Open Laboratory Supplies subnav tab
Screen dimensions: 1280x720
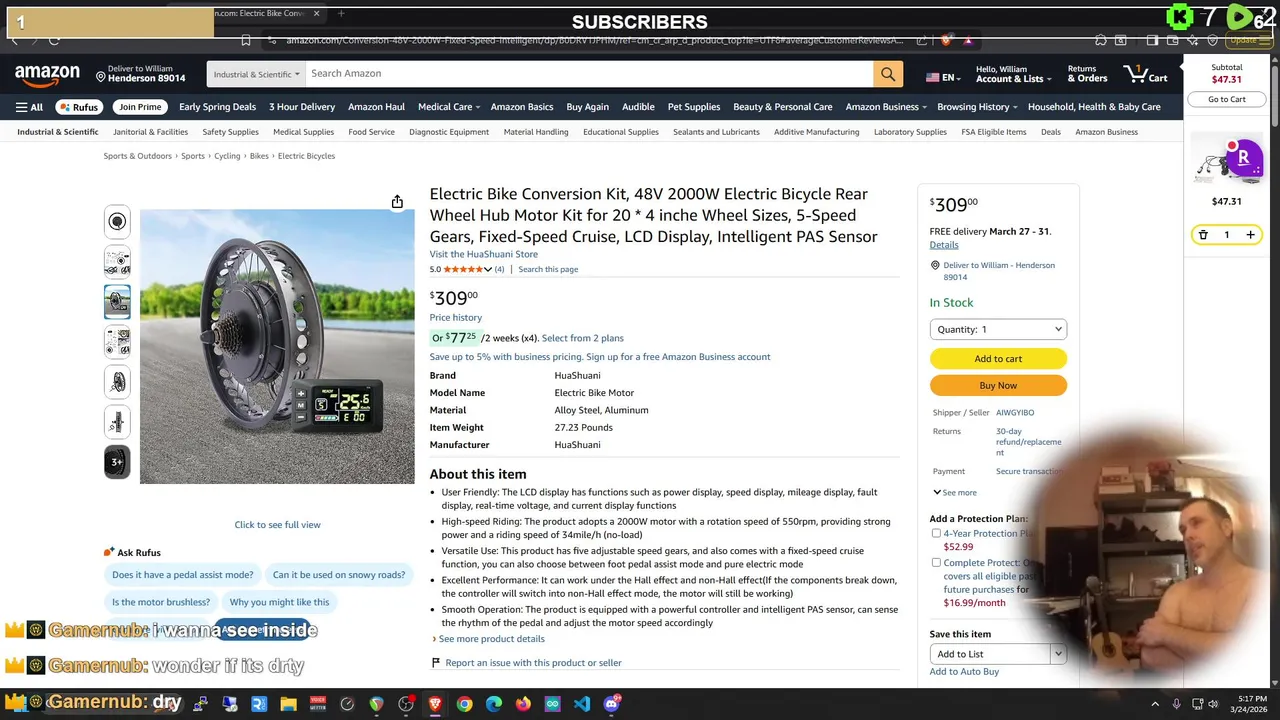click(x=910, y=132)
